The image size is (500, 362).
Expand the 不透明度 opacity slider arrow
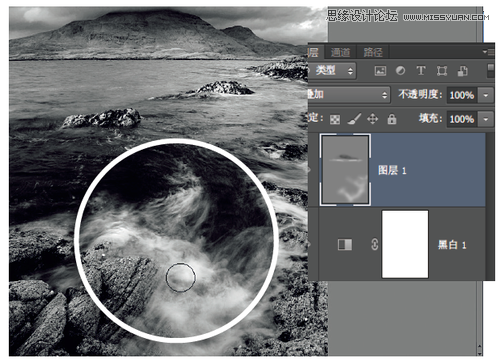pyautogui.click(x=486, y=95)
